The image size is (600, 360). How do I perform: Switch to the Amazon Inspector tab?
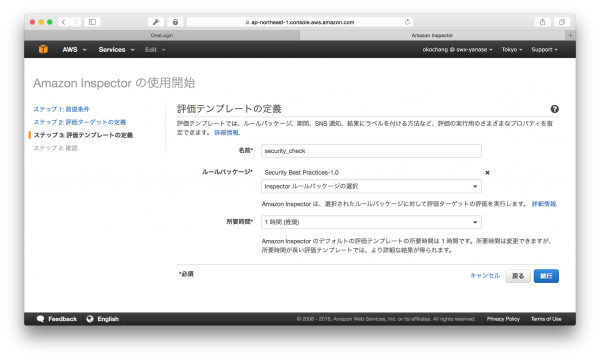pos(432,35)
